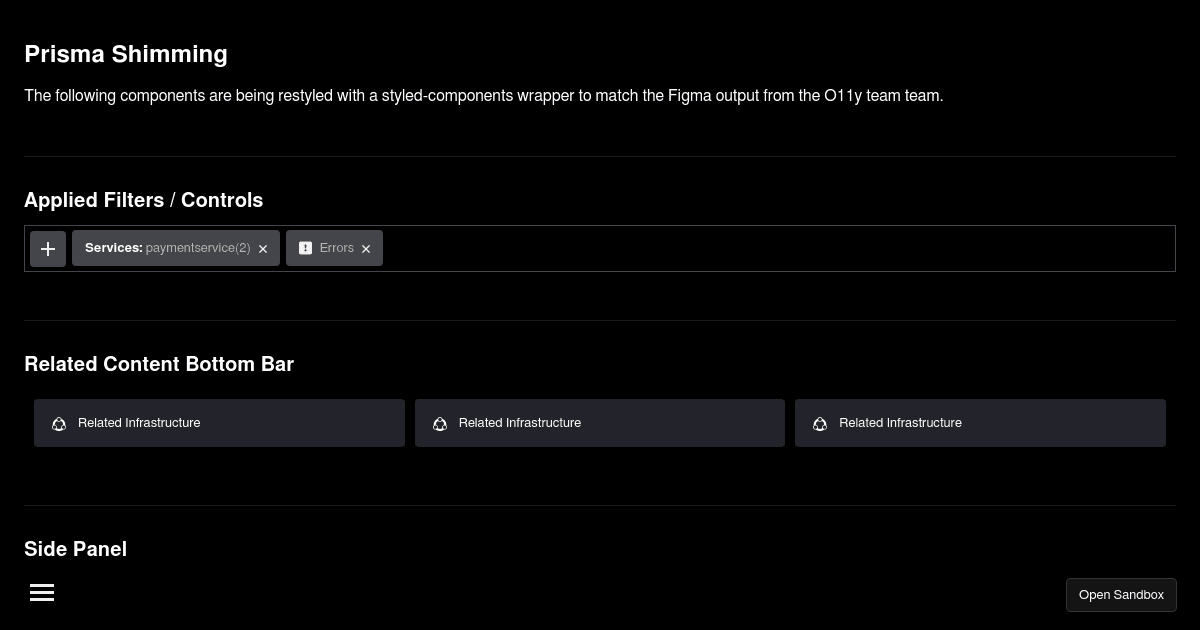Screen dimensions: 1200x630
Task: Click the Prisma Shimming page title
Action: pos(126,54)
